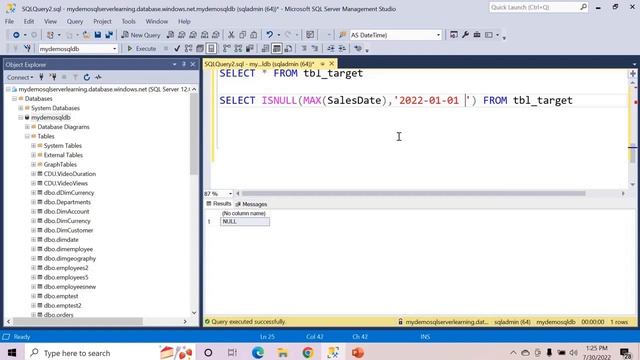This screenshot has width=640, height=360.
Task: Open the File menu
Action: coord(9,21)
